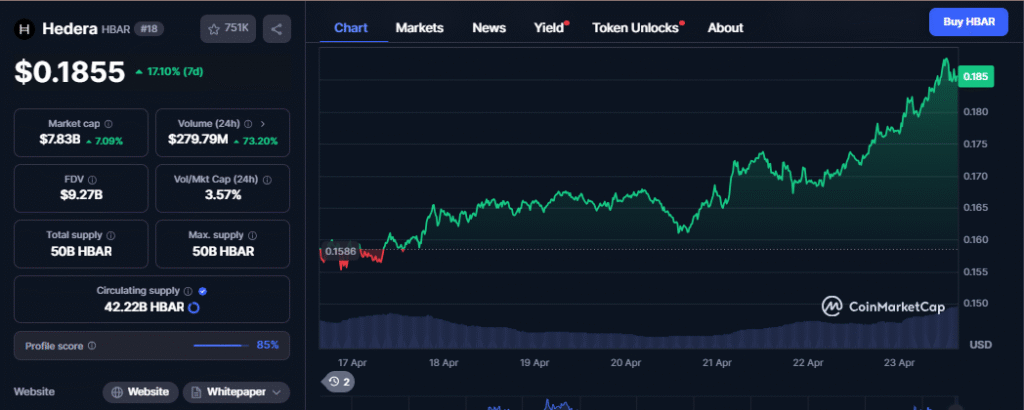This screenshot has width=1024, height=410.
Task: Click the document icon in Whitepaper button
Action: point(196,392)
